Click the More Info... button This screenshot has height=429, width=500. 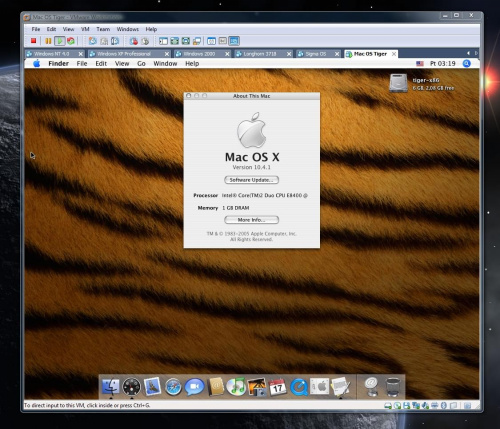[x=251, y=220]
